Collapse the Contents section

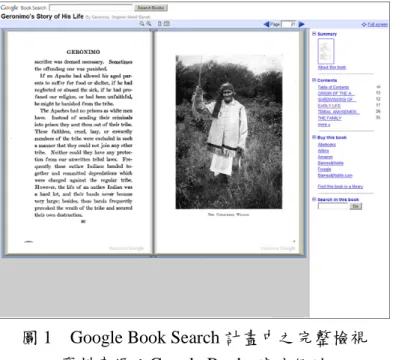pos(314,80)
